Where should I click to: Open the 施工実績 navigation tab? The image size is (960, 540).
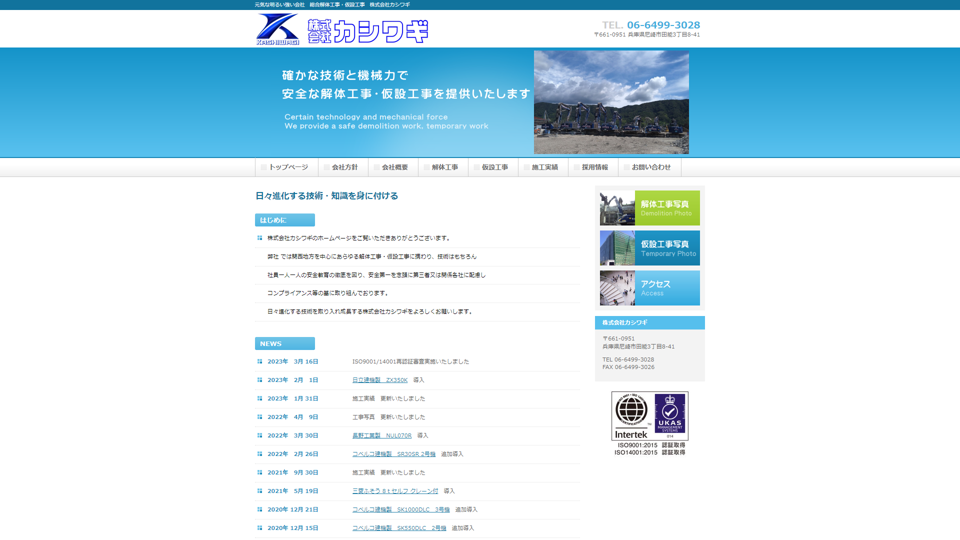tap(543, 167)
